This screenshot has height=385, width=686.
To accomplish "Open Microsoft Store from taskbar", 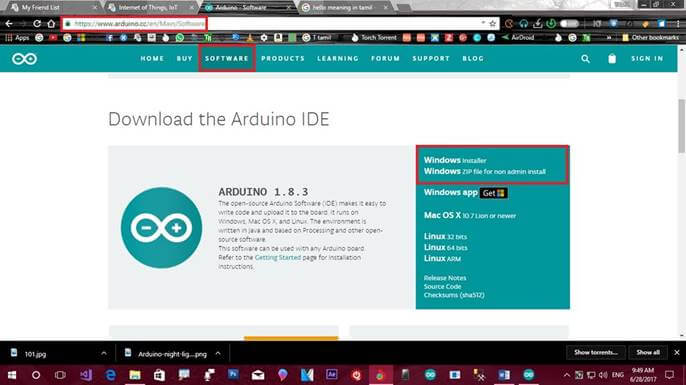I will [x=159, y=375].
